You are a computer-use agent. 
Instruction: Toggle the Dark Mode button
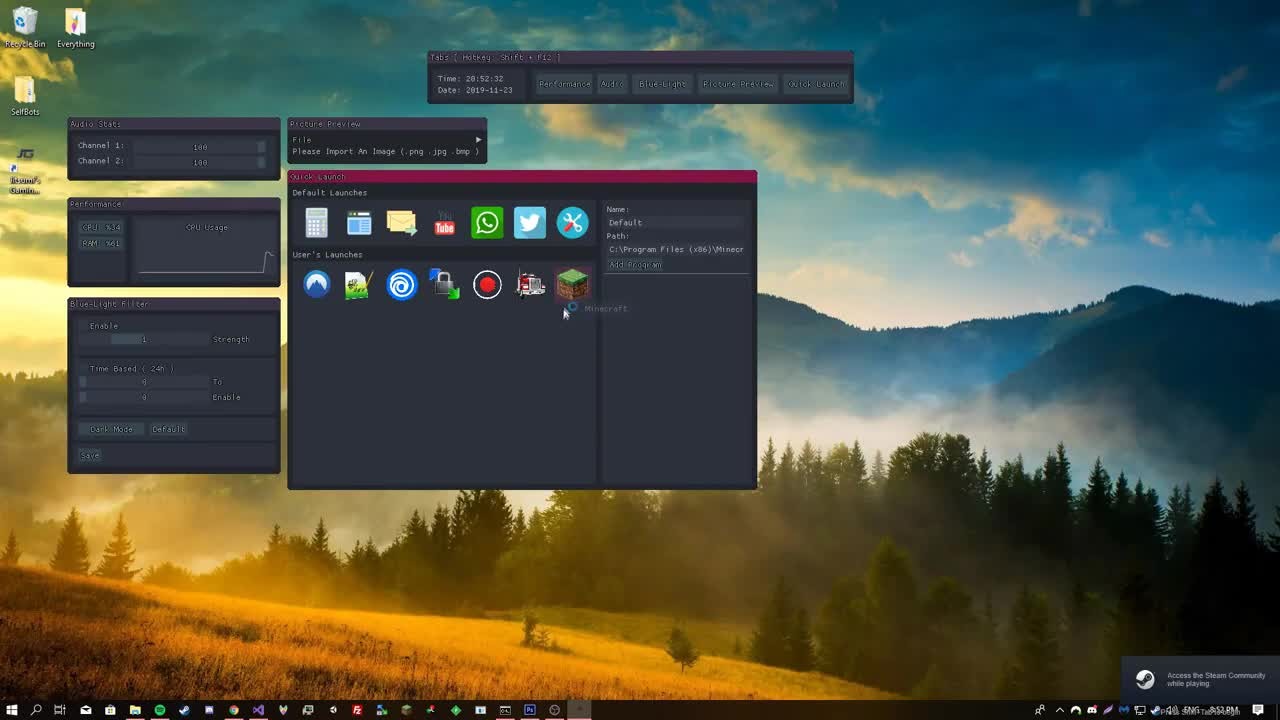[111, 429]
